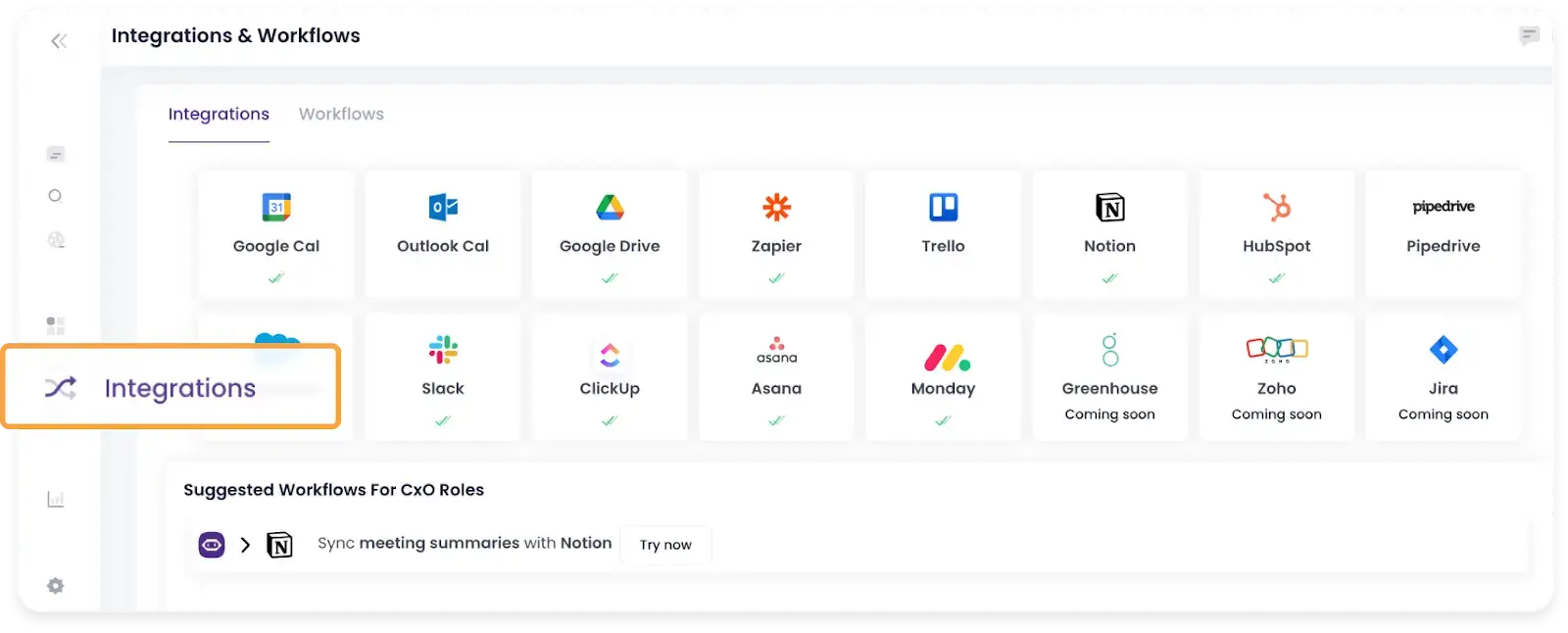Select the Pipedrive logo
1568x633 pixels.
(1443, 207)
